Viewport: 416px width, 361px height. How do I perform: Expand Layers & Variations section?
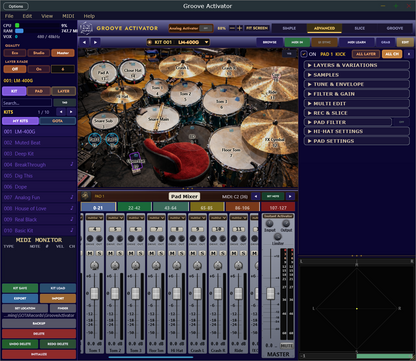357,65
